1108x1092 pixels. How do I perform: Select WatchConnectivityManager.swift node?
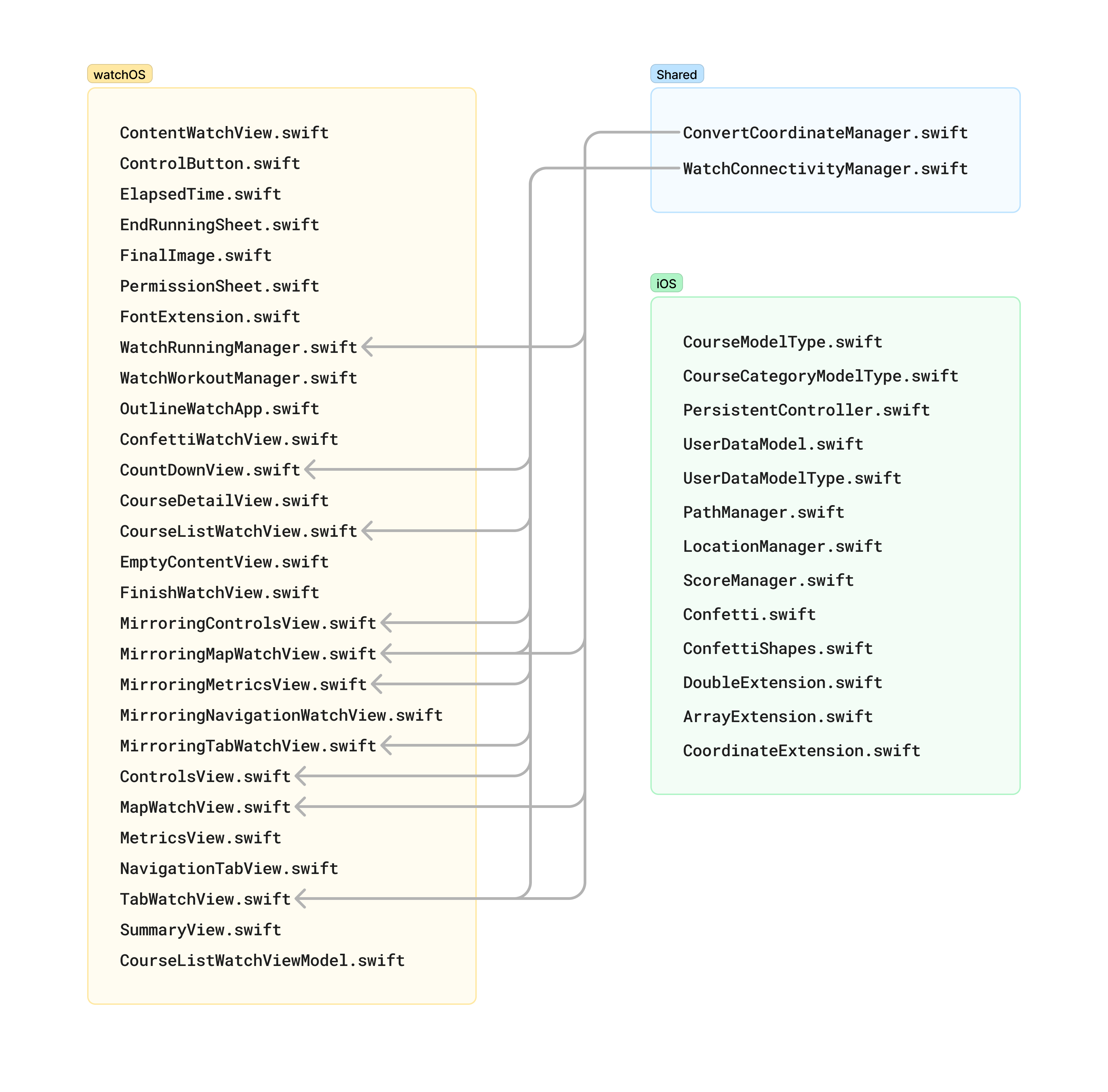point(824,169)
